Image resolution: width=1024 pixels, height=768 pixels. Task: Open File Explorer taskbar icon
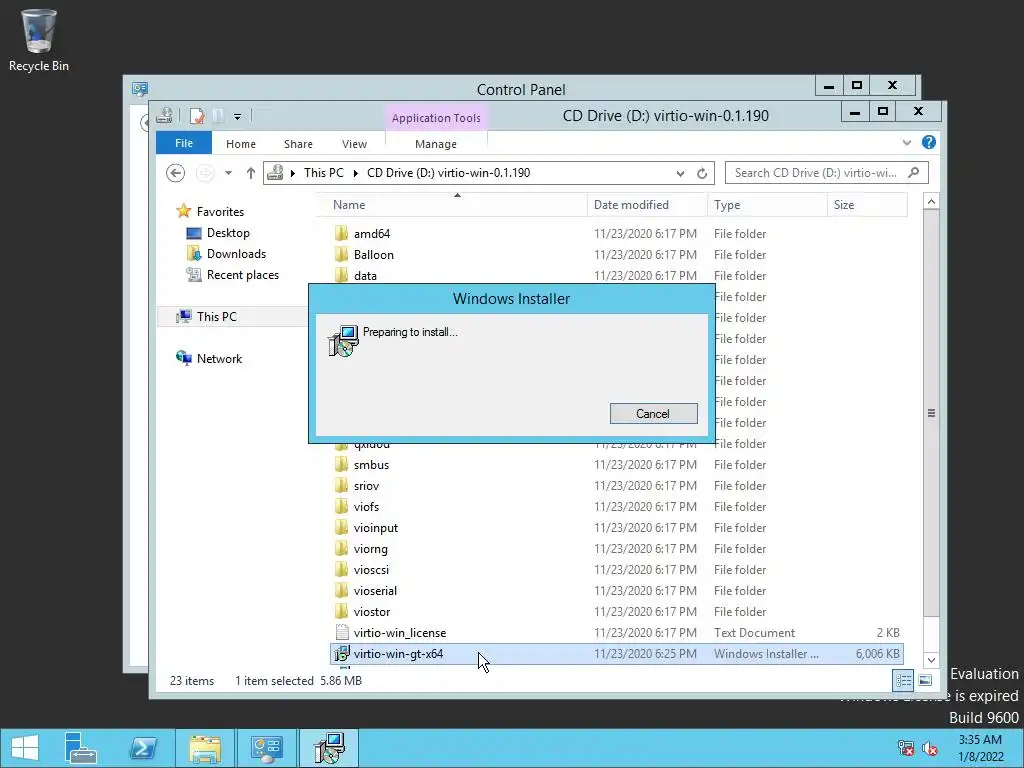(x=204, y=748)
